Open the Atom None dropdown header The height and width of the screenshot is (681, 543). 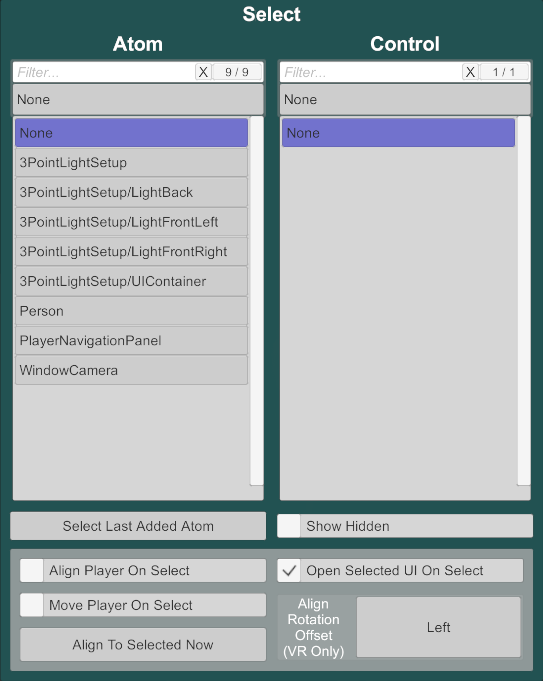(138, 99)
